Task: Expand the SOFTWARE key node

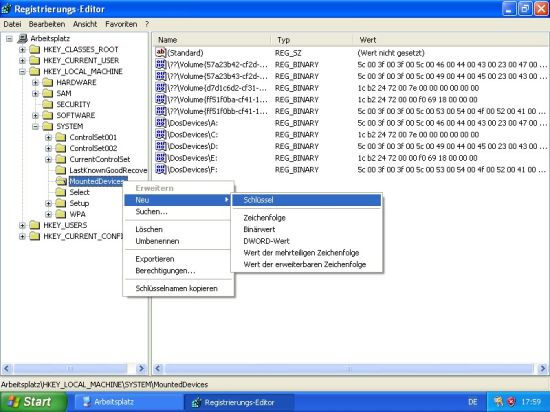Action: [35, 115]
